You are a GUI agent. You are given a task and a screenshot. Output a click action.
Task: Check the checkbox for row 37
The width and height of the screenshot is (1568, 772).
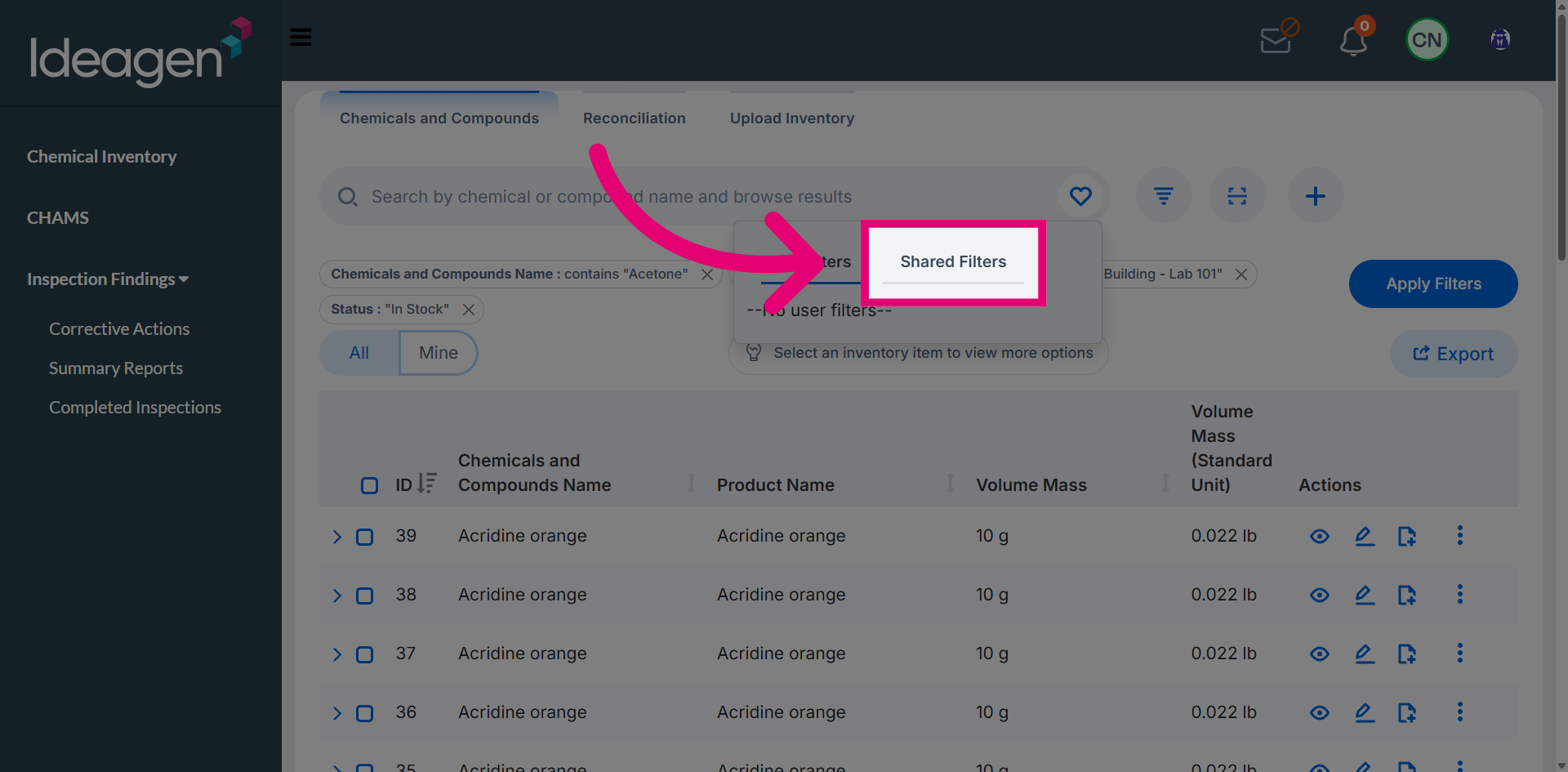click(x=364, y=655)
